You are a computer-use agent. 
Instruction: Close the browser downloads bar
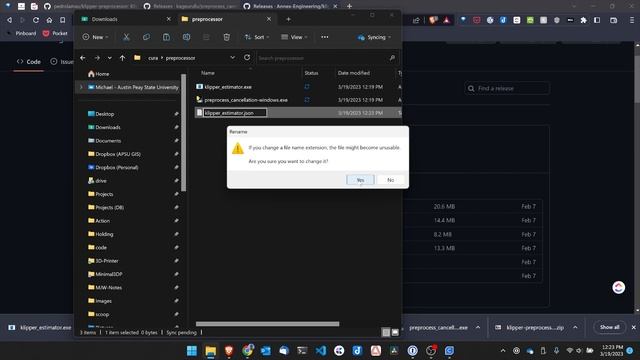pos(633,327)
